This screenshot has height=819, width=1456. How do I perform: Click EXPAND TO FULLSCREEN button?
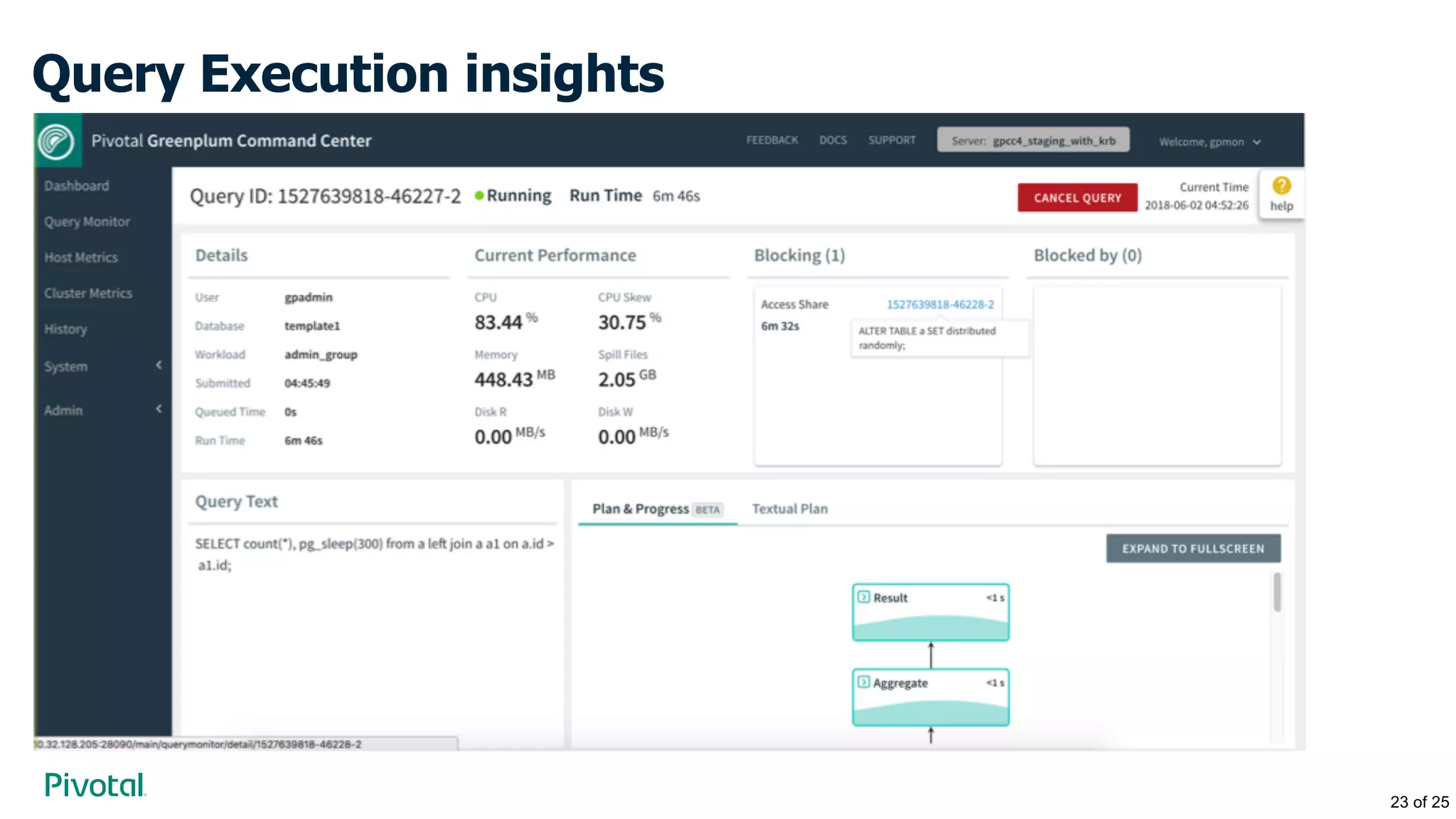pyautogui.click(x=1193, y=548)
